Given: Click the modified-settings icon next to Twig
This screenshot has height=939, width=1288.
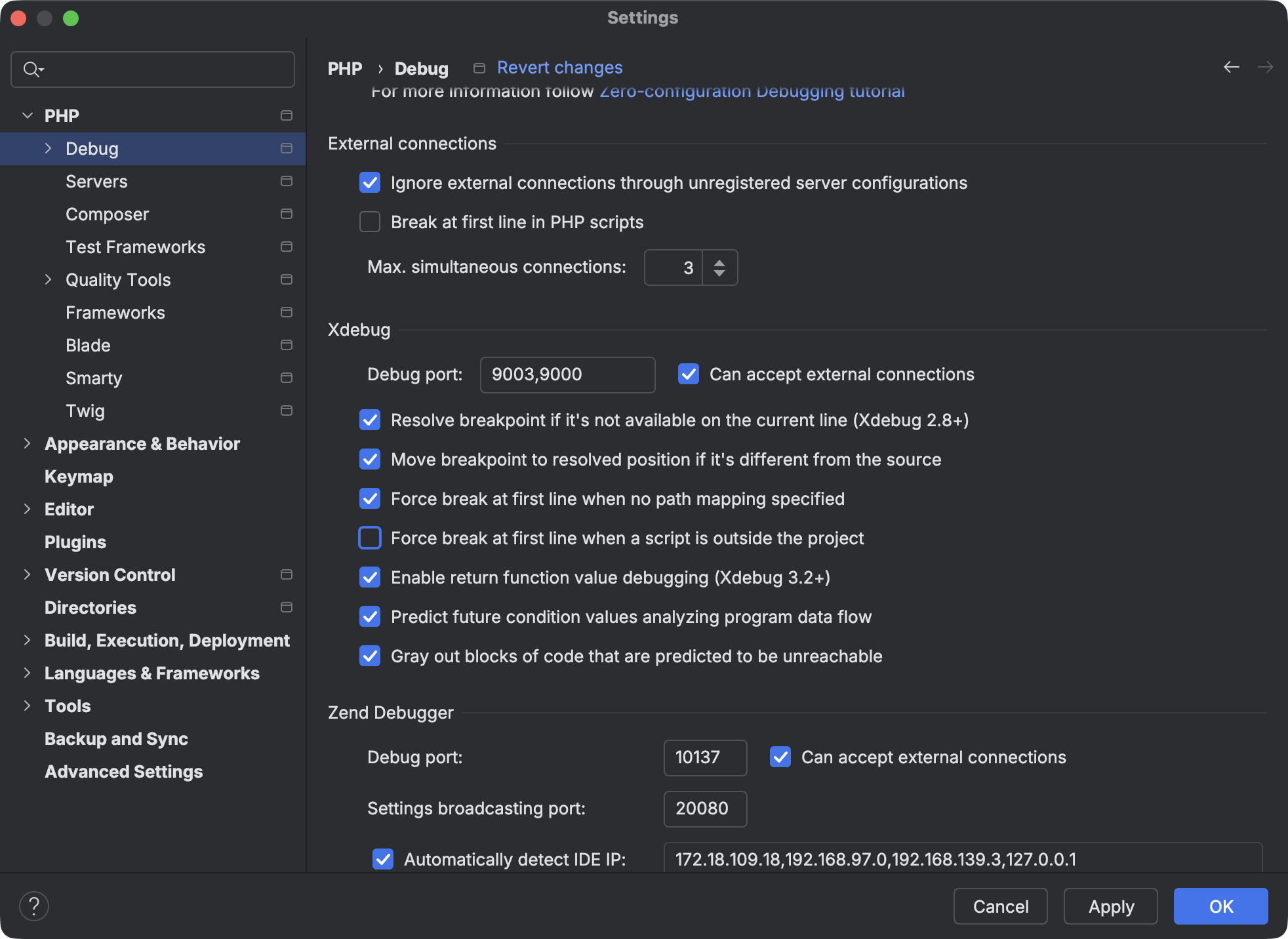Looking at the screenshot, I should pos(287,410).
